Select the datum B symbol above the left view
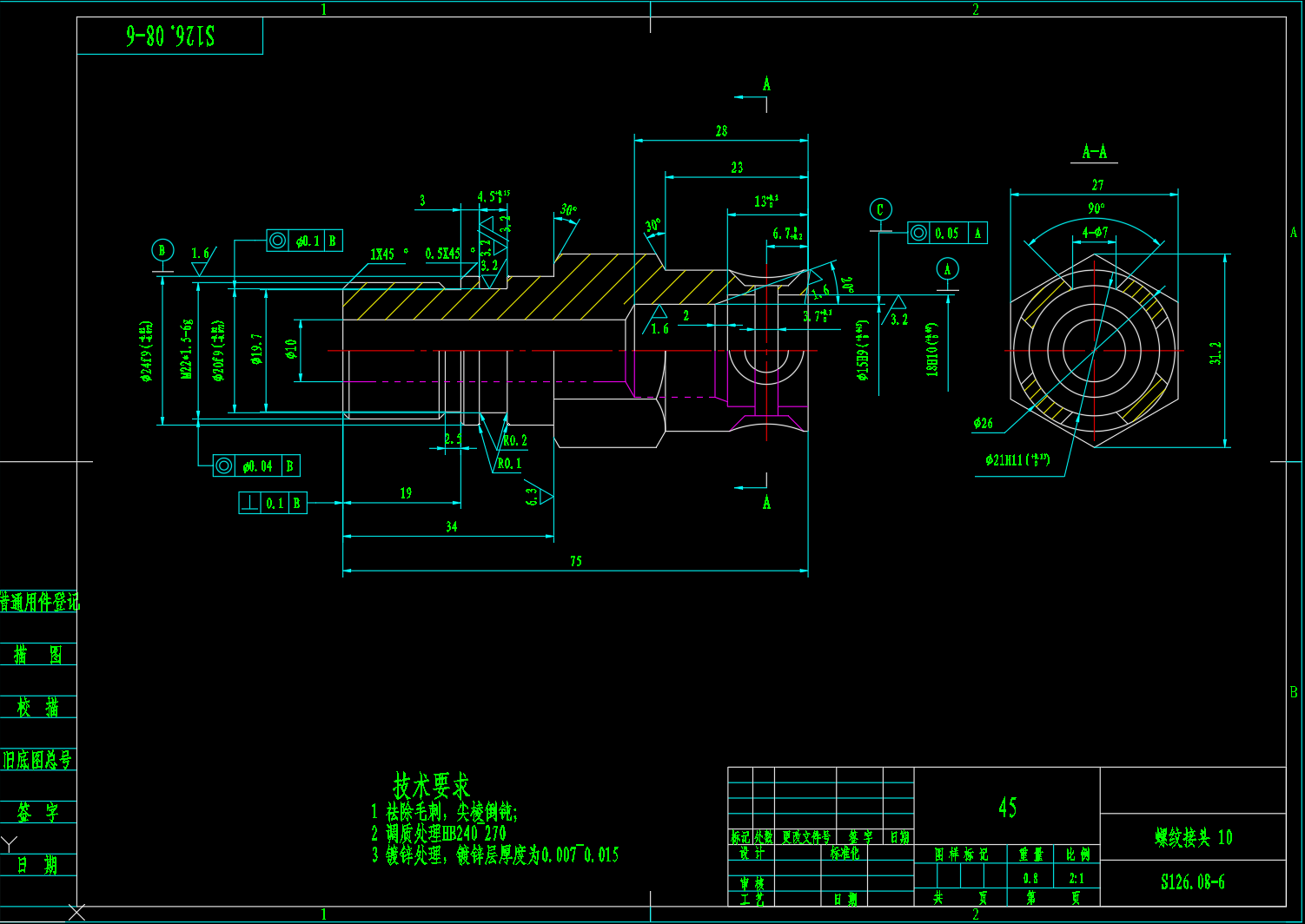 161,249
